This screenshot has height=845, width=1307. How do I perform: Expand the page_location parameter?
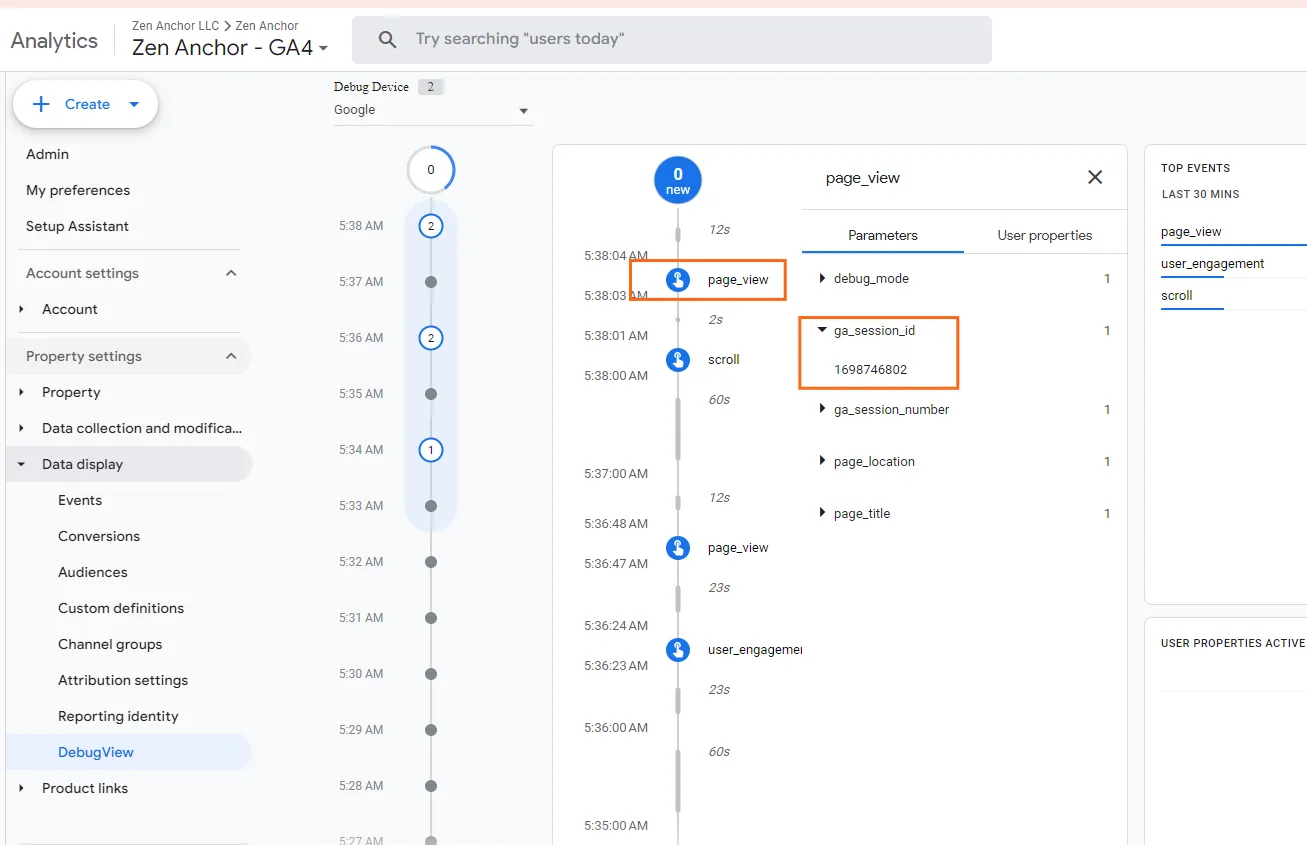(x=822, y=461)
